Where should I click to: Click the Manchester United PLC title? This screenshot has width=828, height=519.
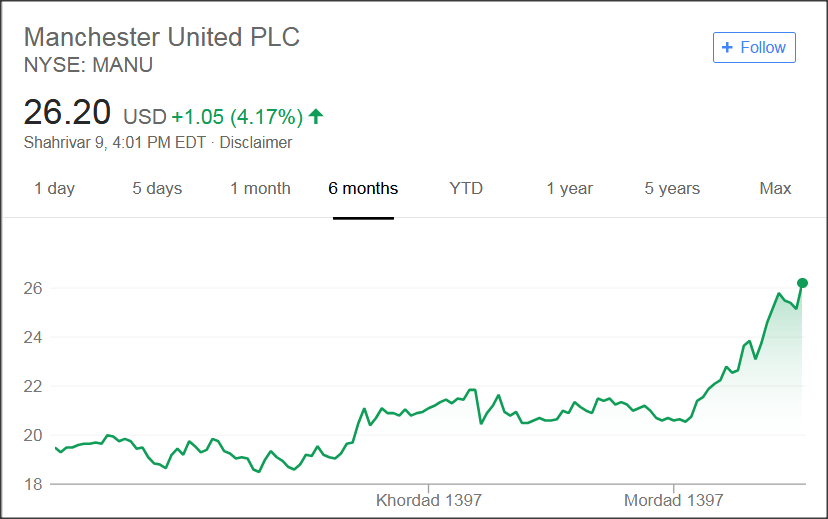(x=161, y=37)
